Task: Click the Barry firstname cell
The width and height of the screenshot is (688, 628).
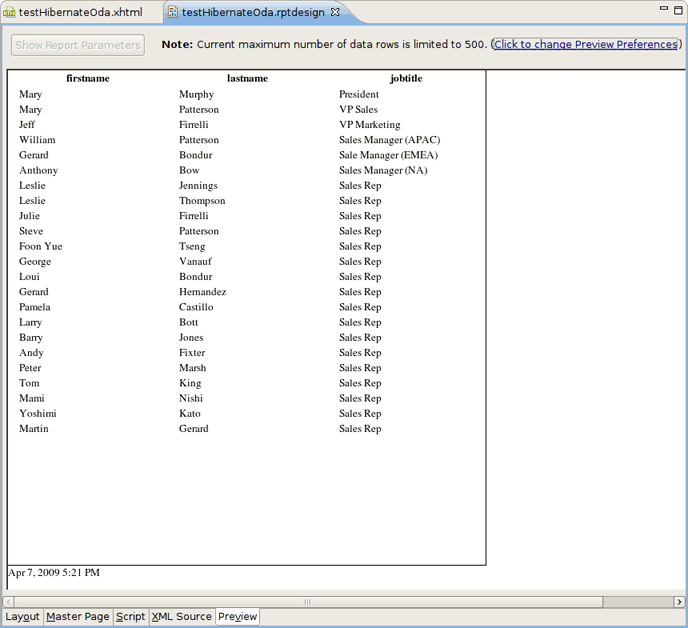Action: pyautogui.click(x=31, y=338)
